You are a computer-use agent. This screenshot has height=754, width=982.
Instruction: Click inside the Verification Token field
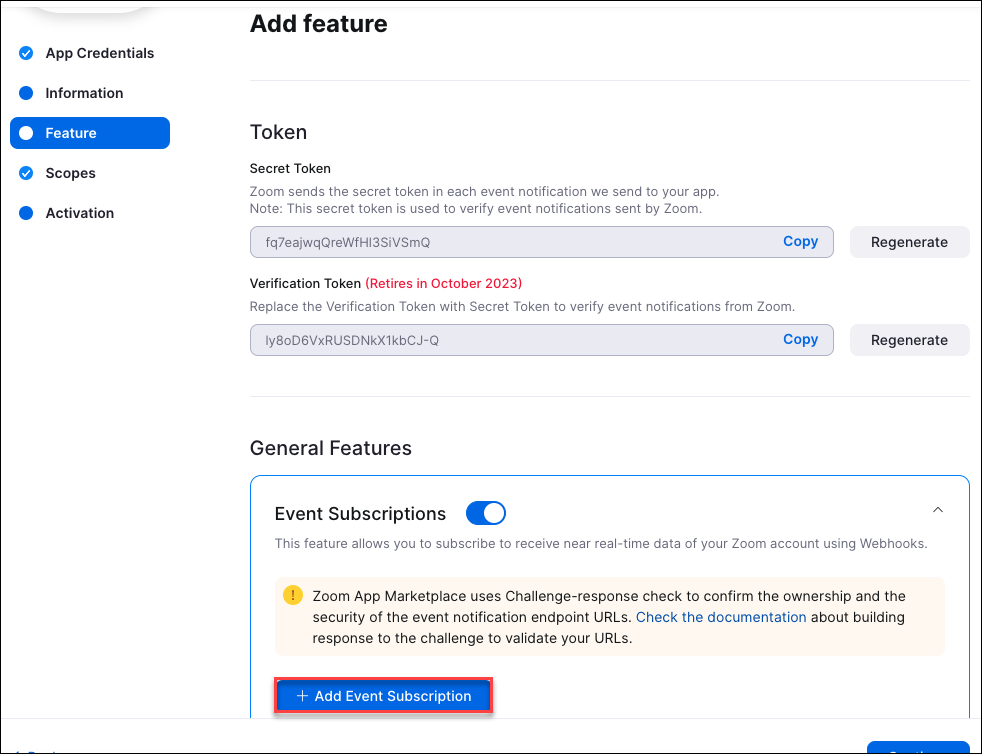pyautogui.click(x=500, y=340)
